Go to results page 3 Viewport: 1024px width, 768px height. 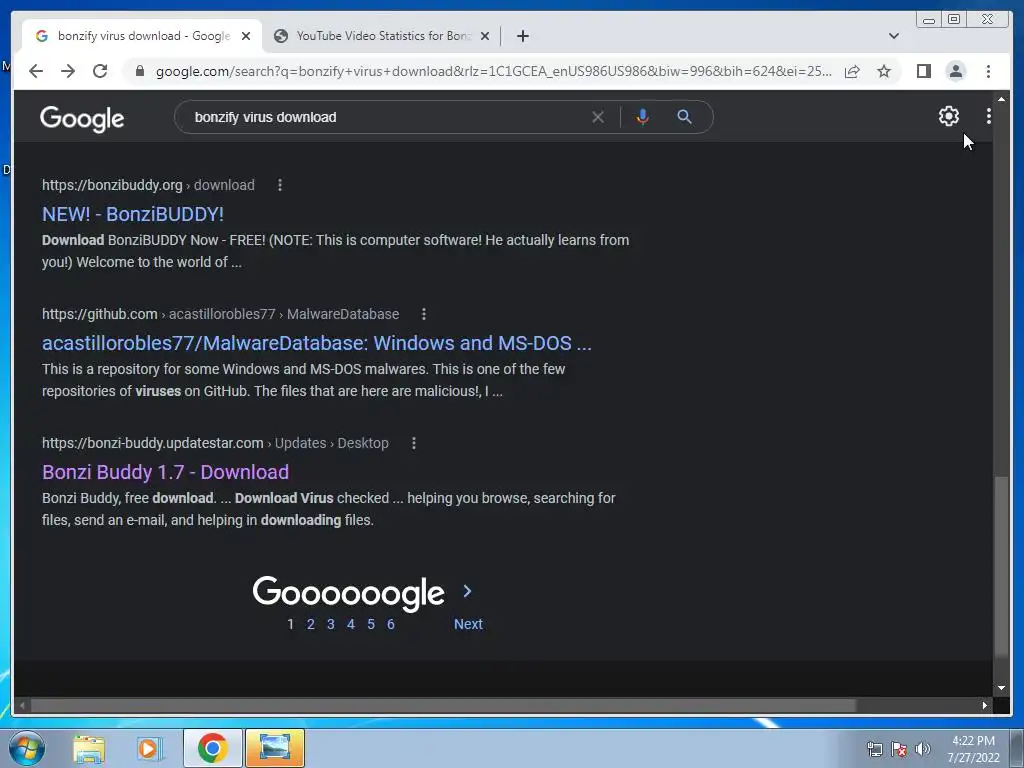tap(330, 624)
